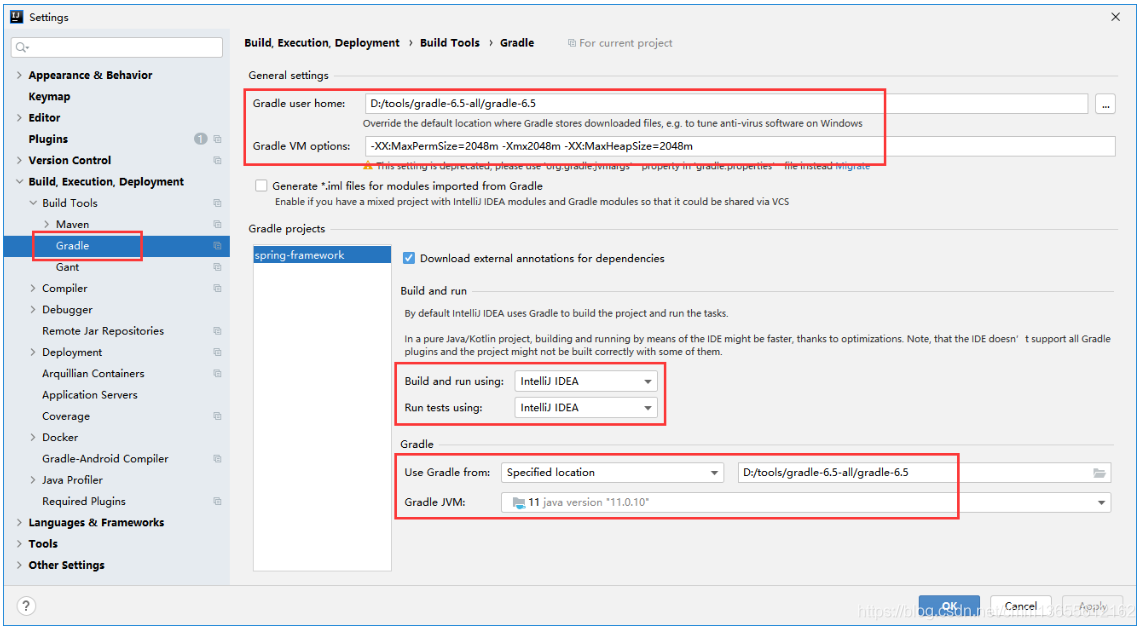1145x630 pixels.
Task: Click the For current project icon
Action: pos(572,43)
